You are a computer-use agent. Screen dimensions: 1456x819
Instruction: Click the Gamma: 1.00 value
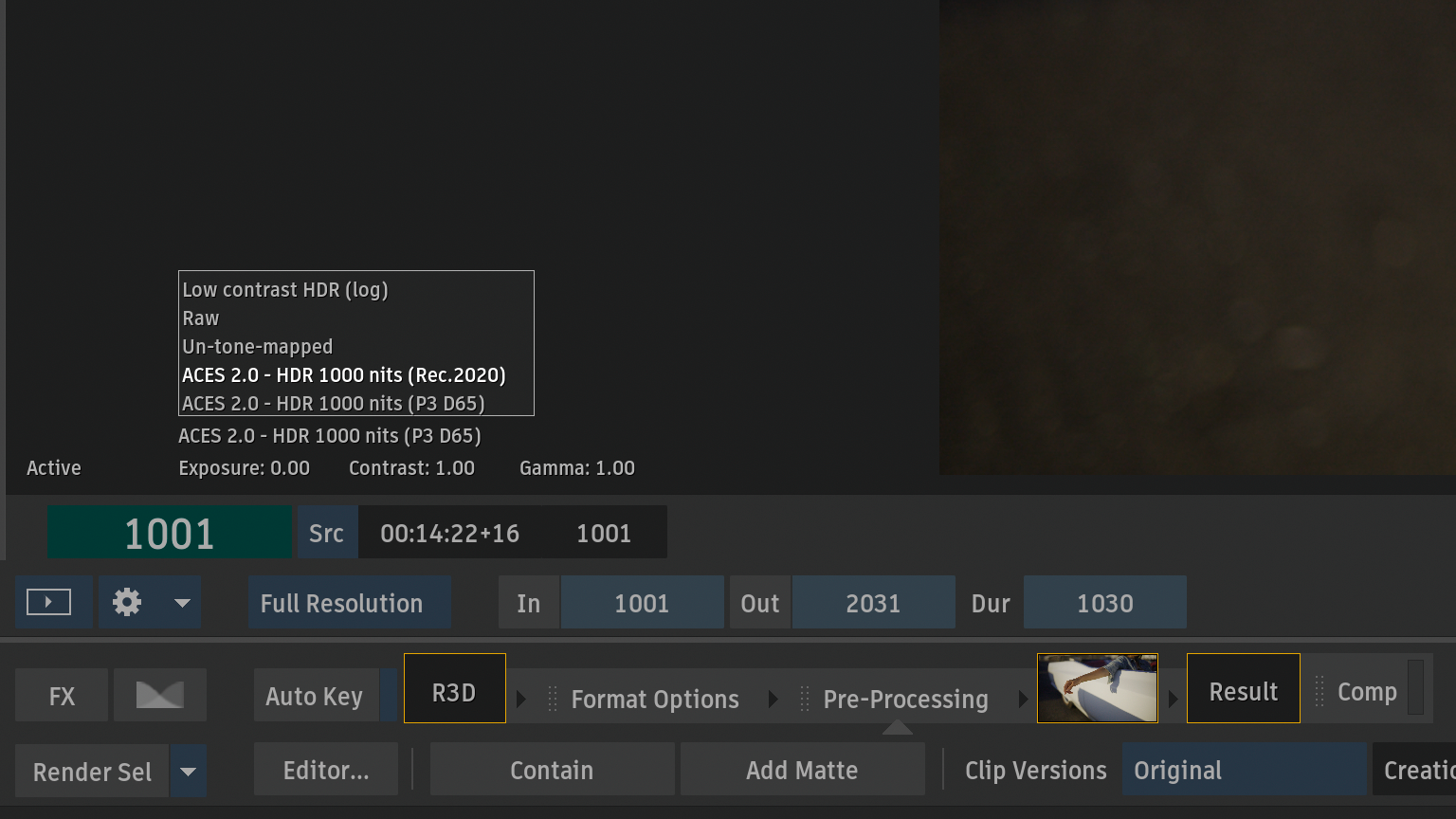pos(577,468)
